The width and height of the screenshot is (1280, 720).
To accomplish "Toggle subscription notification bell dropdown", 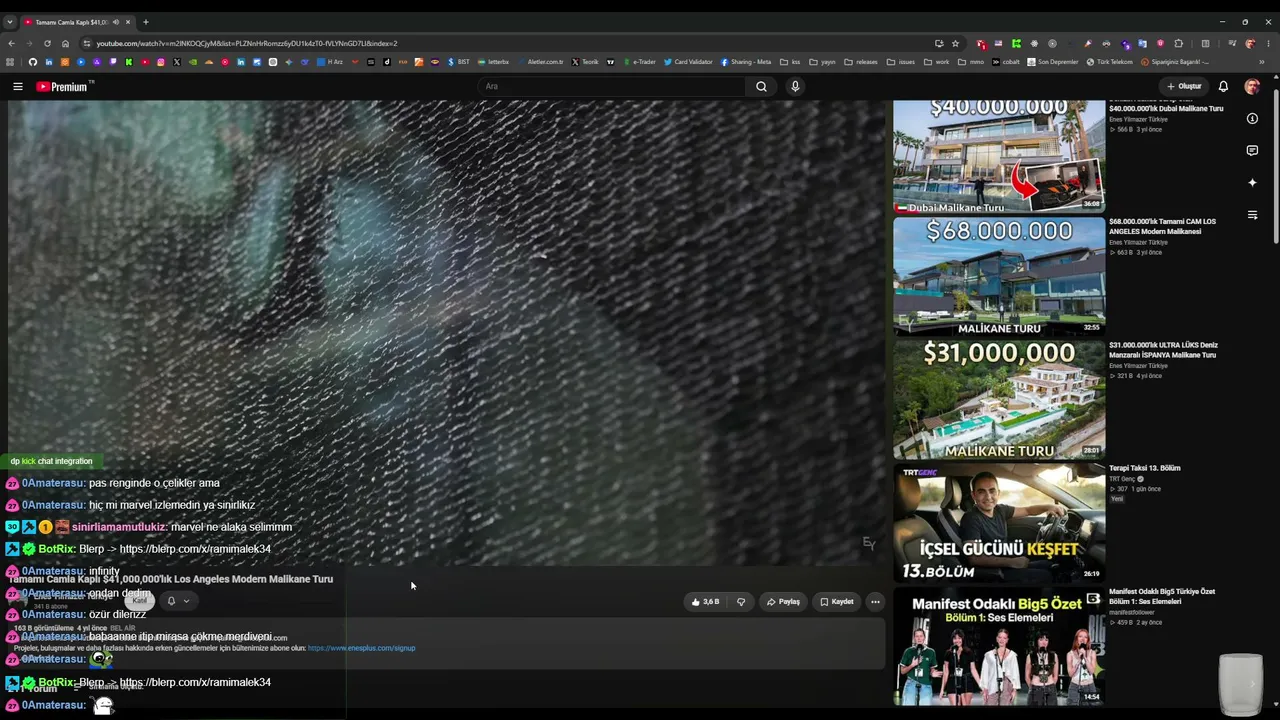I will (178, 601).
